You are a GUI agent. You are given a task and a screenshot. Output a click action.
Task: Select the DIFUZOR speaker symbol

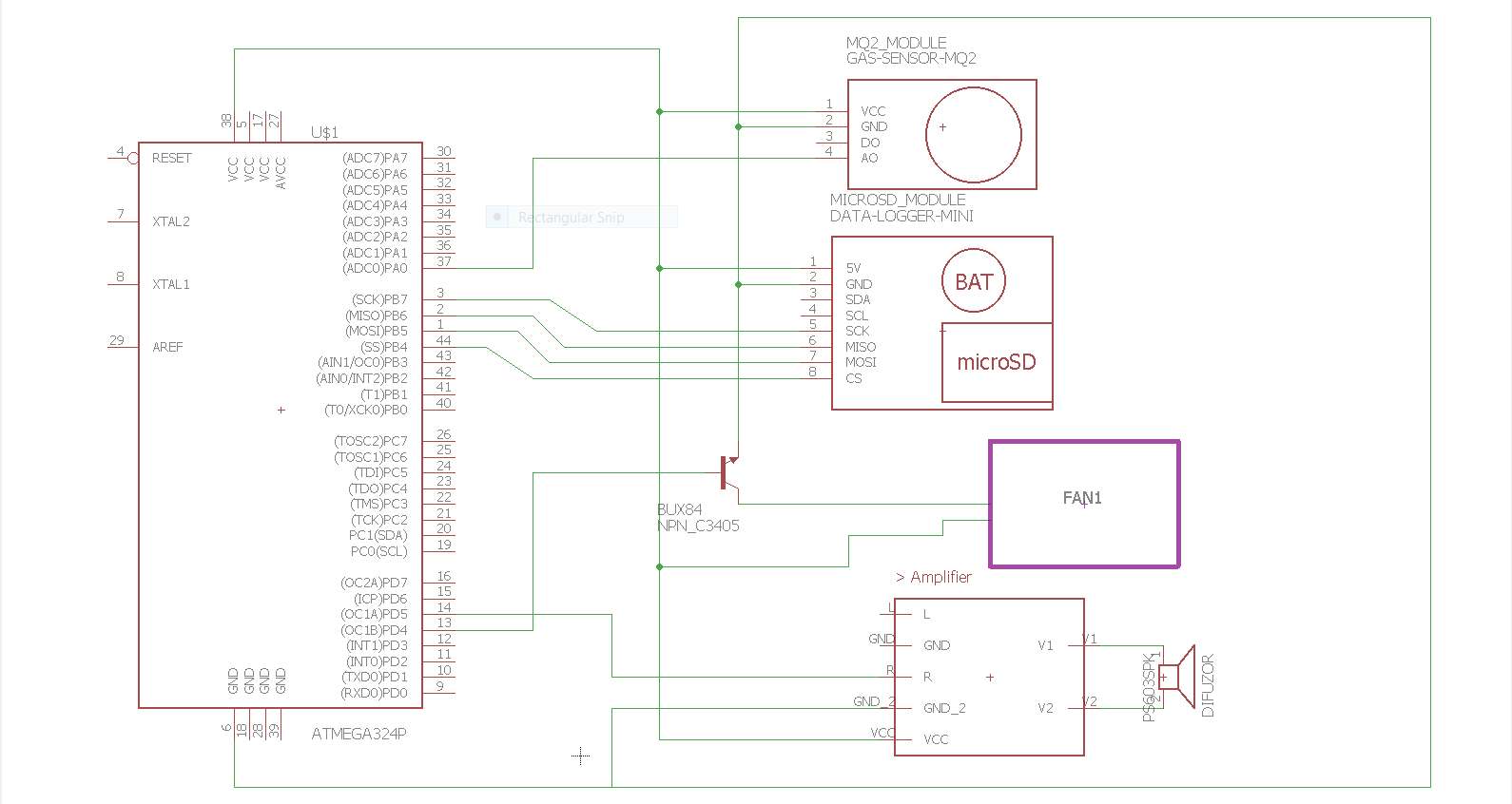point(1177,677)
